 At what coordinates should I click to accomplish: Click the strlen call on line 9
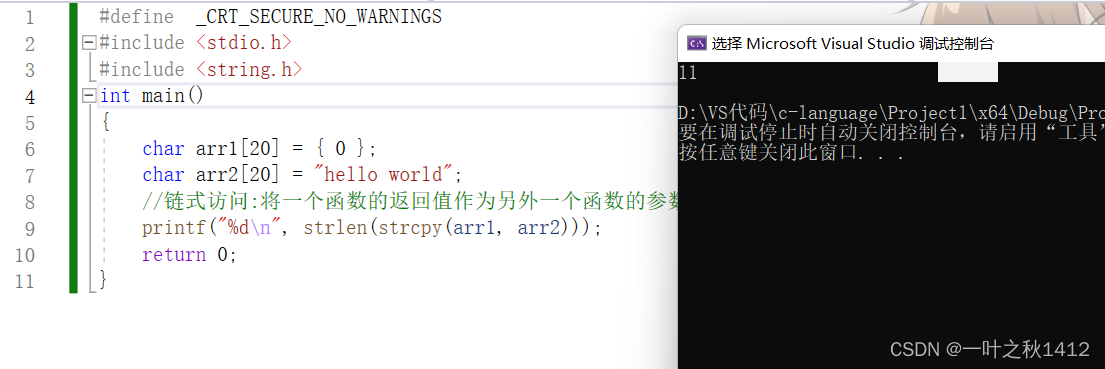click(335, 228)
